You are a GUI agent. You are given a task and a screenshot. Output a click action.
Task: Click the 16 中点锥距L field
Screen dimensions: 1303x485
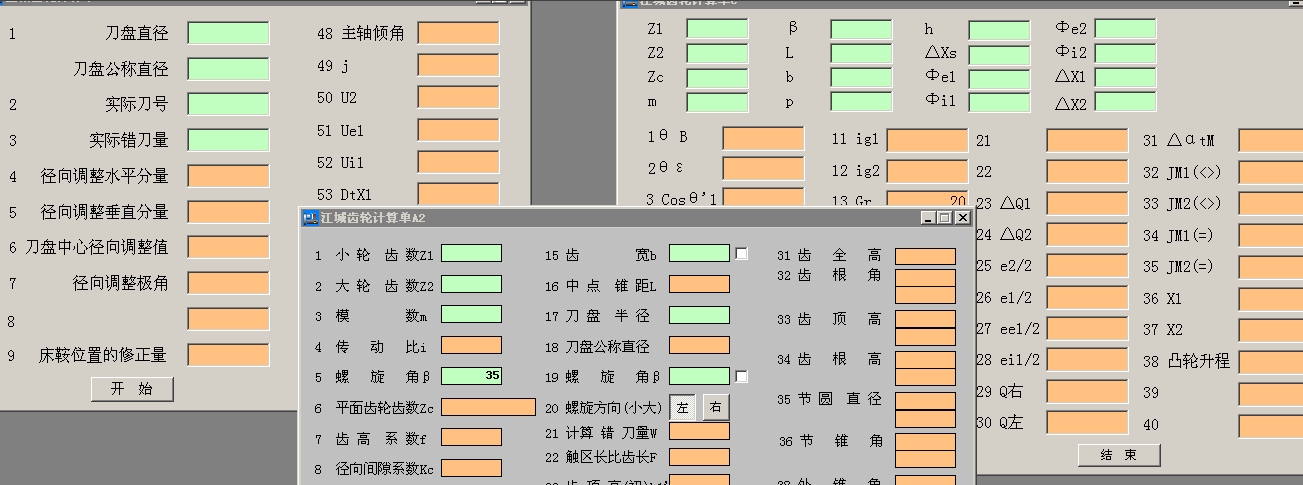699,285
